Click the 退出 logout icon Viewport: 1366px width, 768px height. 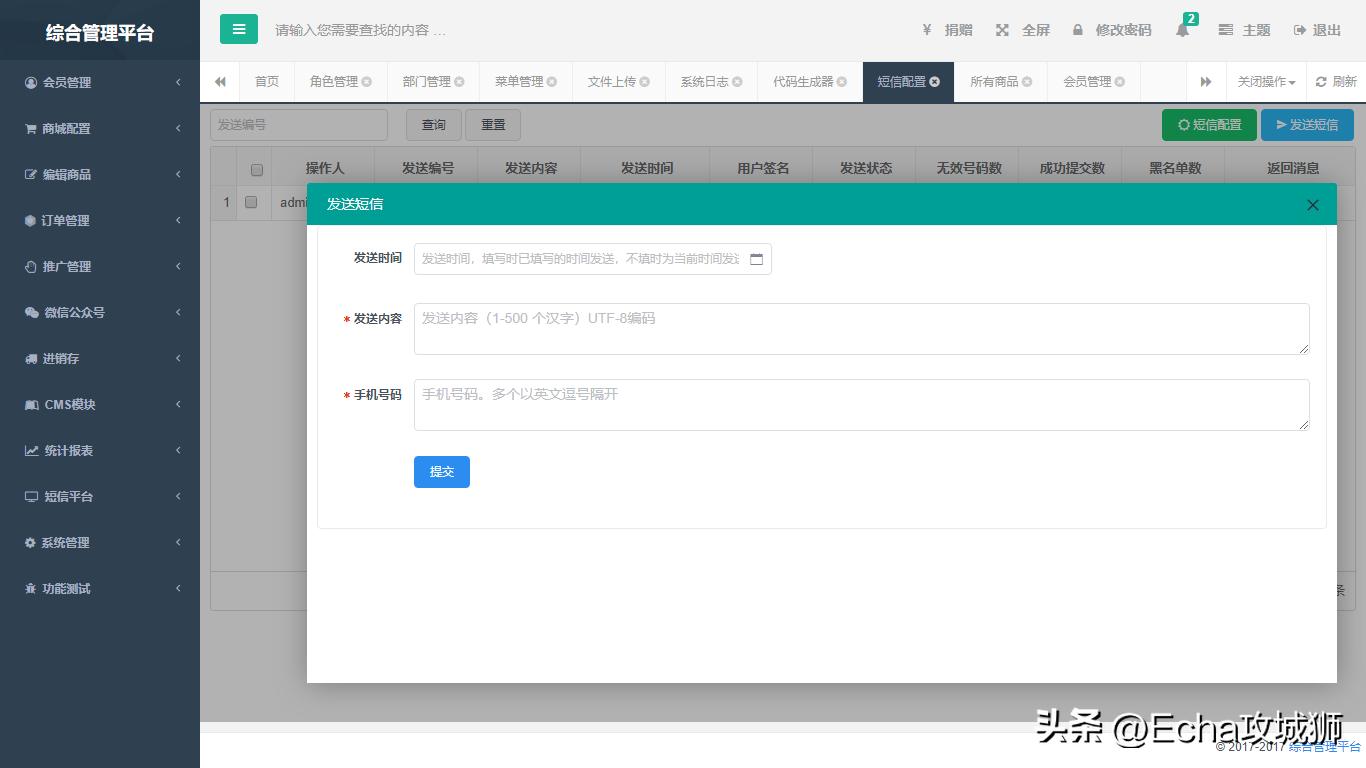point(1298,29)
